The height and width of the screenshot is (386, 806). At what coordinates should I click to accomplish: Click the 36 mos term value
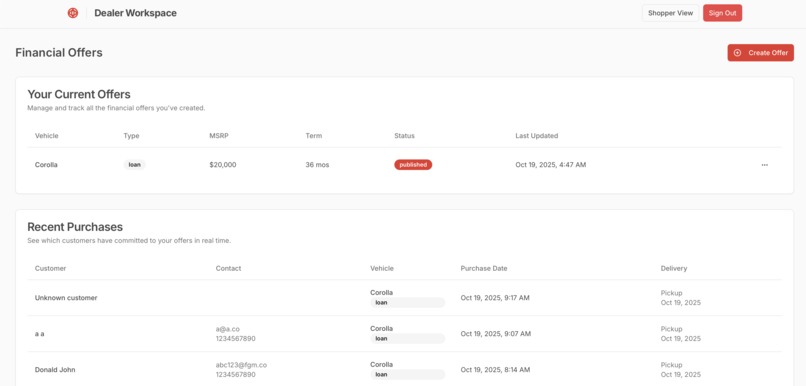click(317, 164)
